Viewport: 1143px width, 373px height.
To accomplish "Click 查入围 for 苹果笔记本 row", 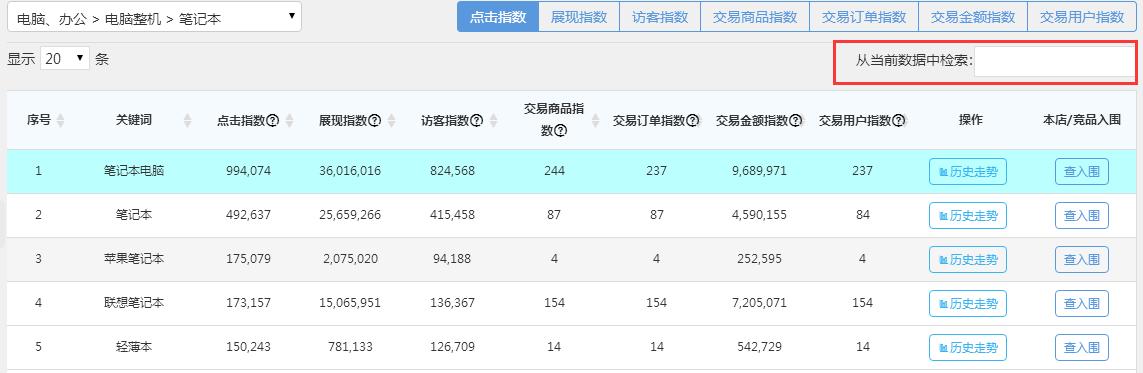I will pos(1082,259).
